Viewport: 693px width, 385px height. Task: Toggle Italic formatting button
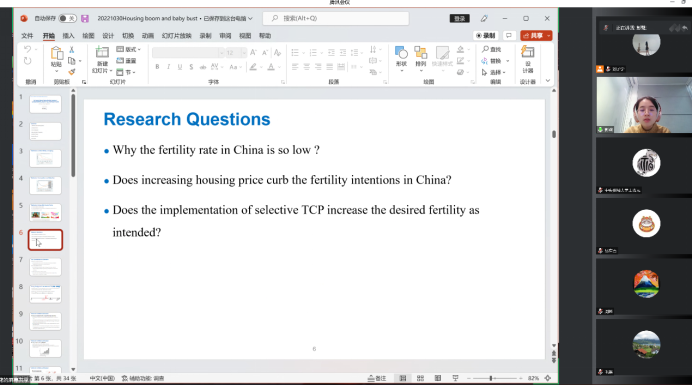pyautogui.click(x=168, y=67)
